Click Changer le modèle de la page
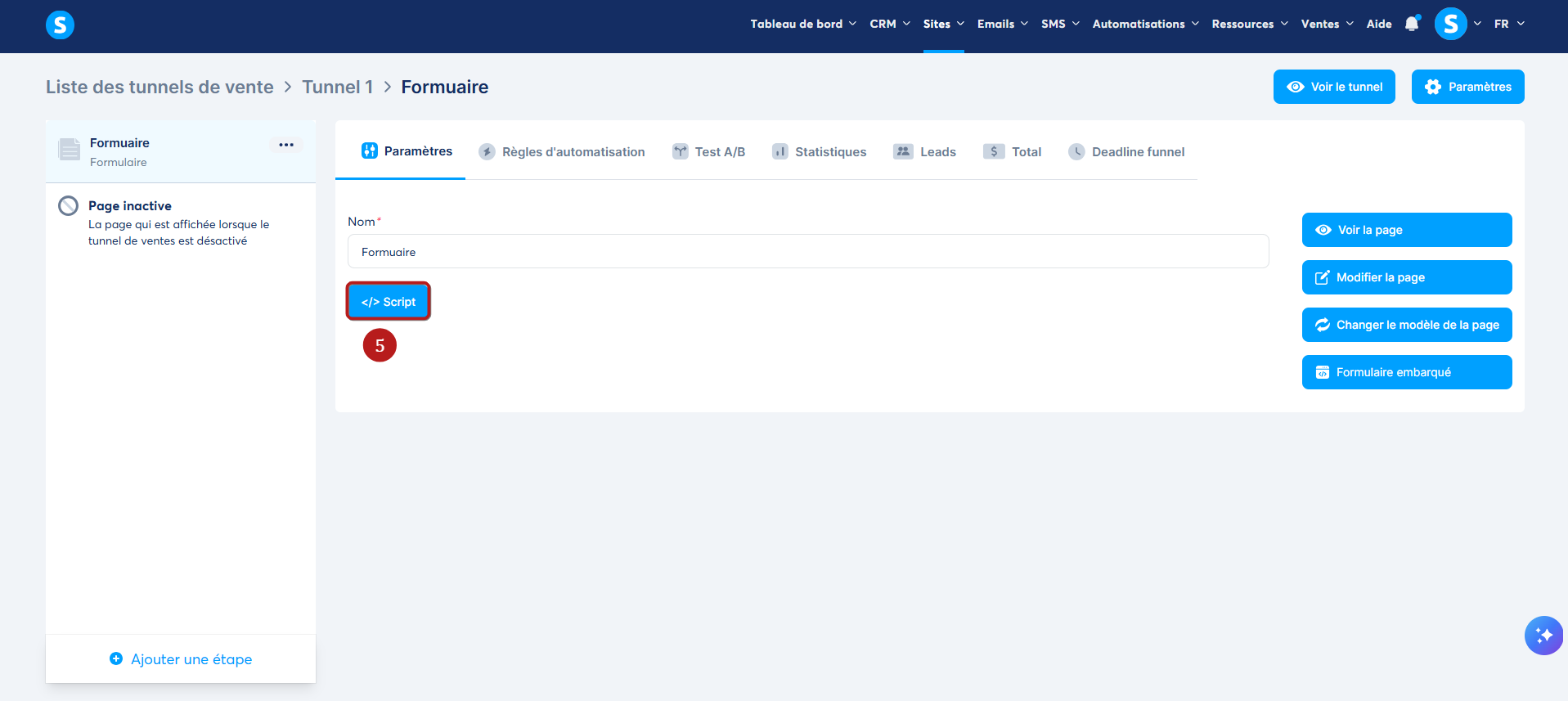Viewport: 1568px width, 701px height. pyautogui.click(x=1407, y=325)
